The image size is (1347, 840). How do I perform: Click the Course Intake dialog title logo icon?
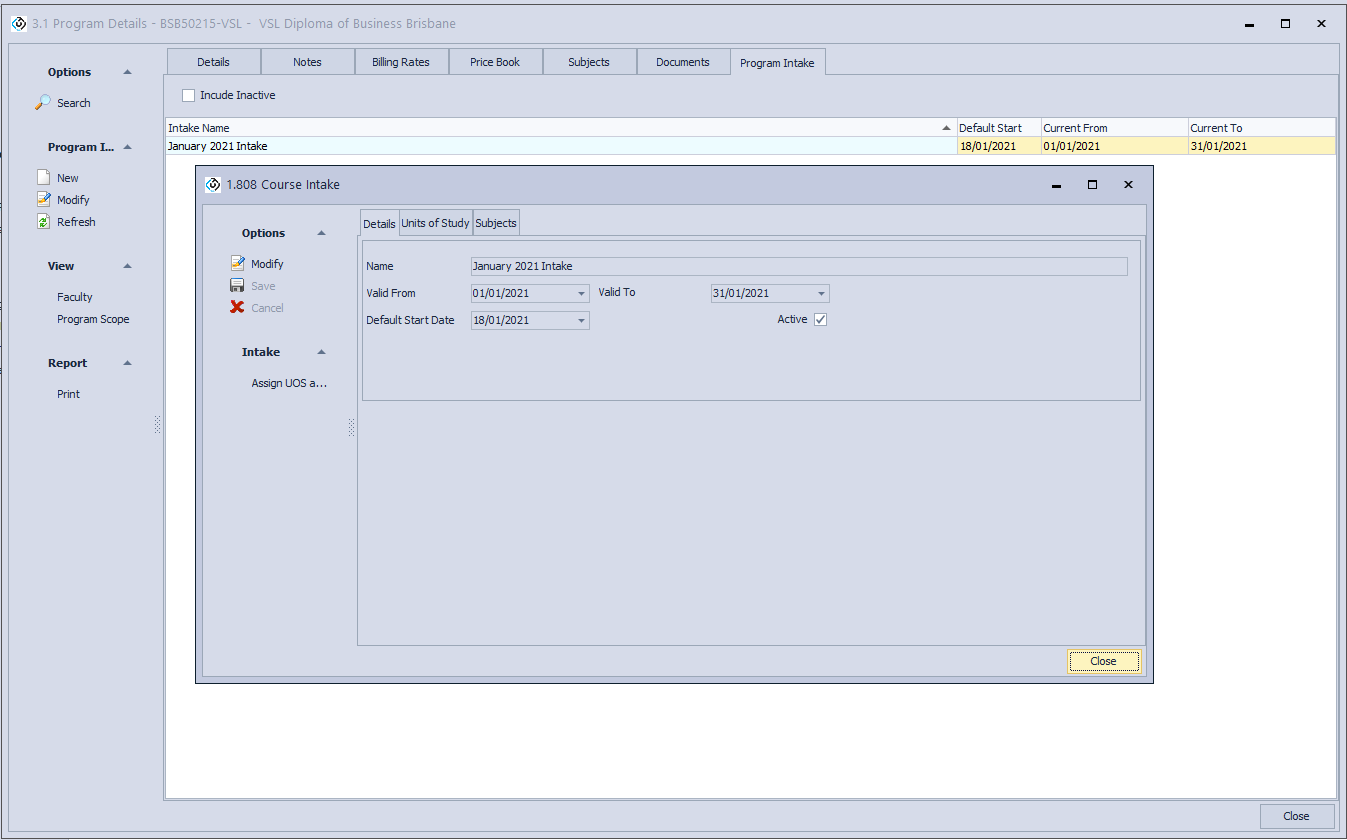(x=213, y=185)
